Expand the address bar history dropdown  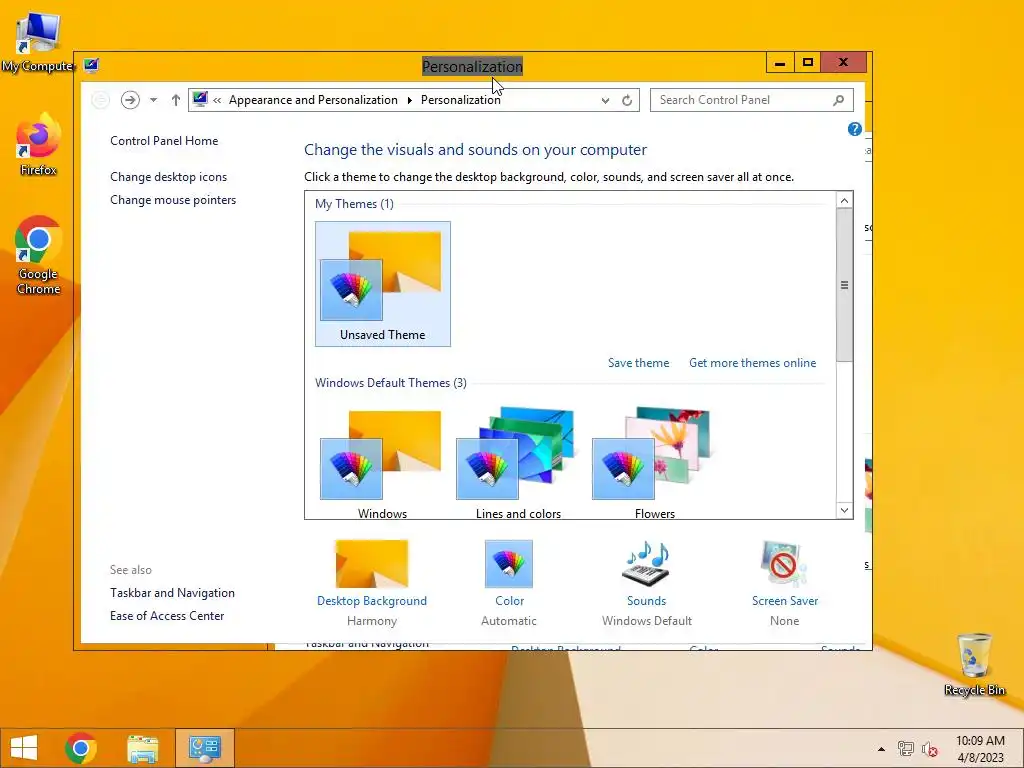click(605, 101)
